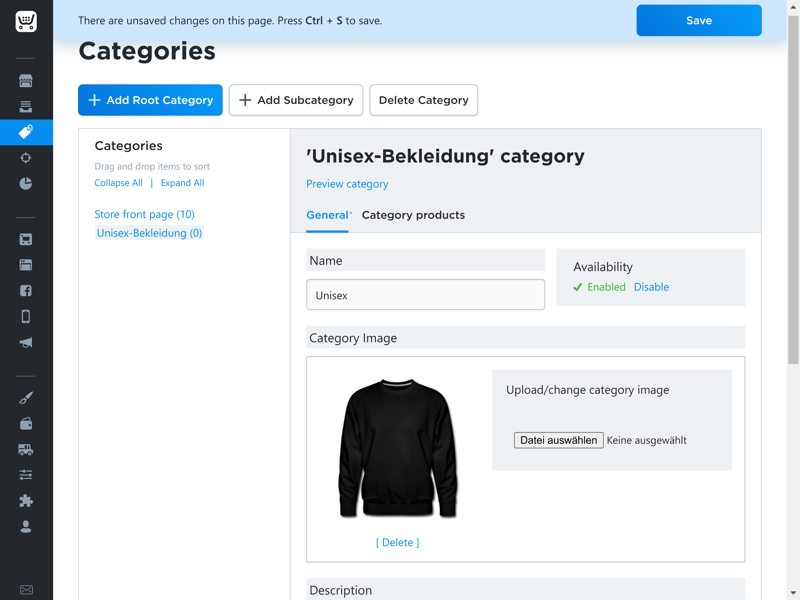Viewport: 800px width, 600px height.
Task: Open the design paintbrush icon
Action: click(26, 397)
